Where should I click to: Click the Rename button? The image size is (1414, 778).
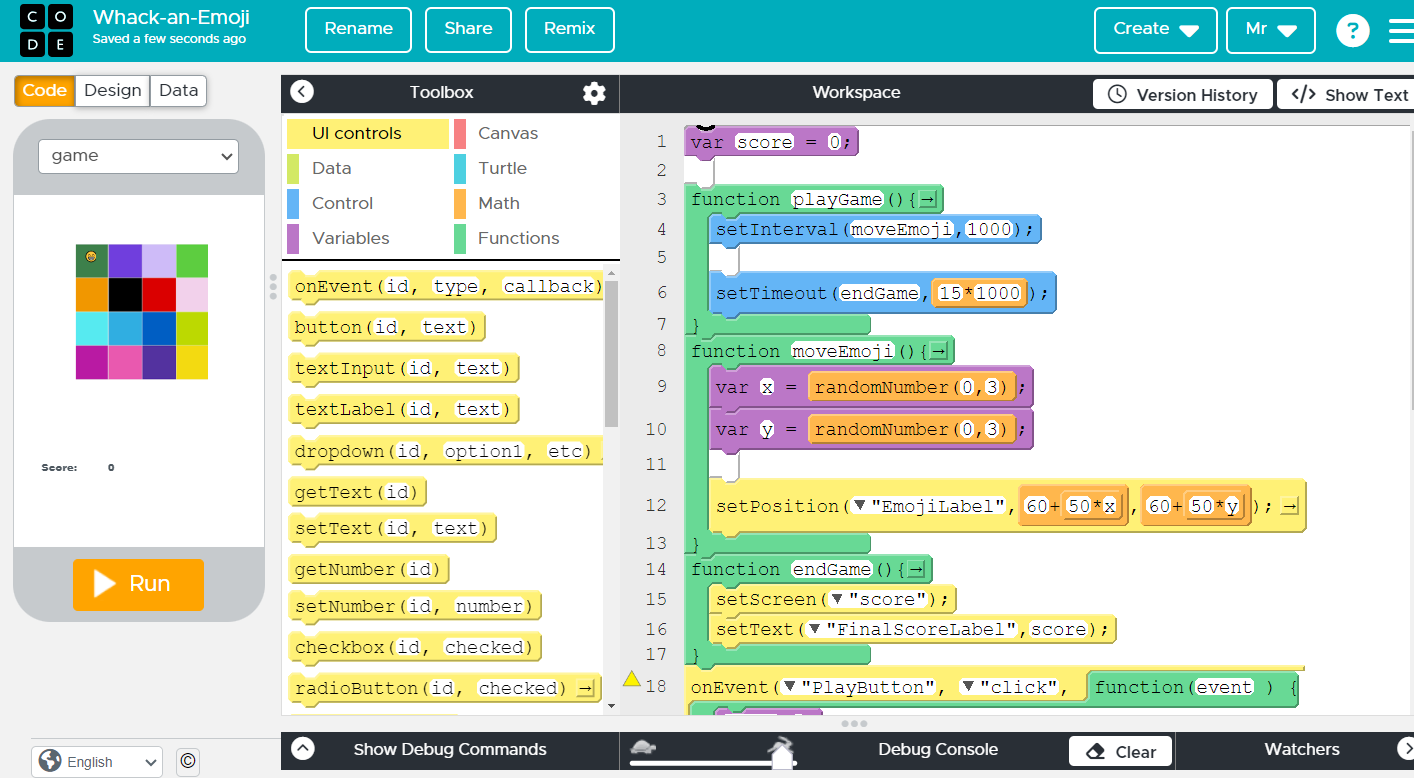(x=359, y=29)
